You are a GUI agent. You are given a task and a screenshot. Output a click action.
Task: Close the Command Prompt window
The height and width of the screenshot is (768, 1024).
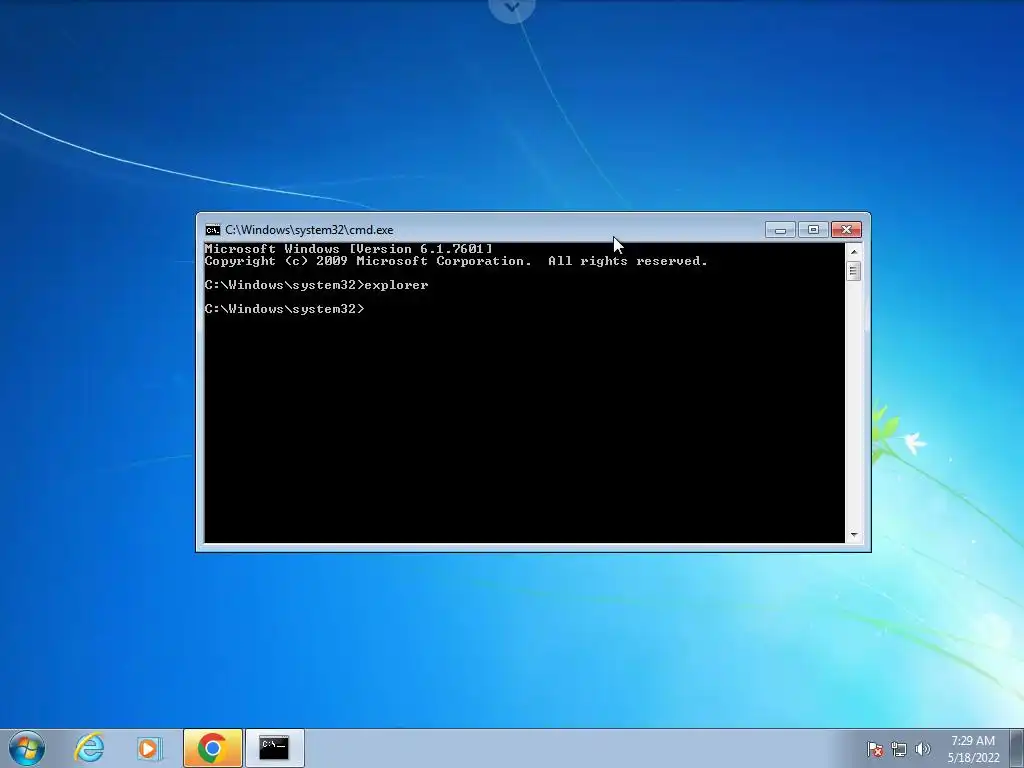point(846,230)
